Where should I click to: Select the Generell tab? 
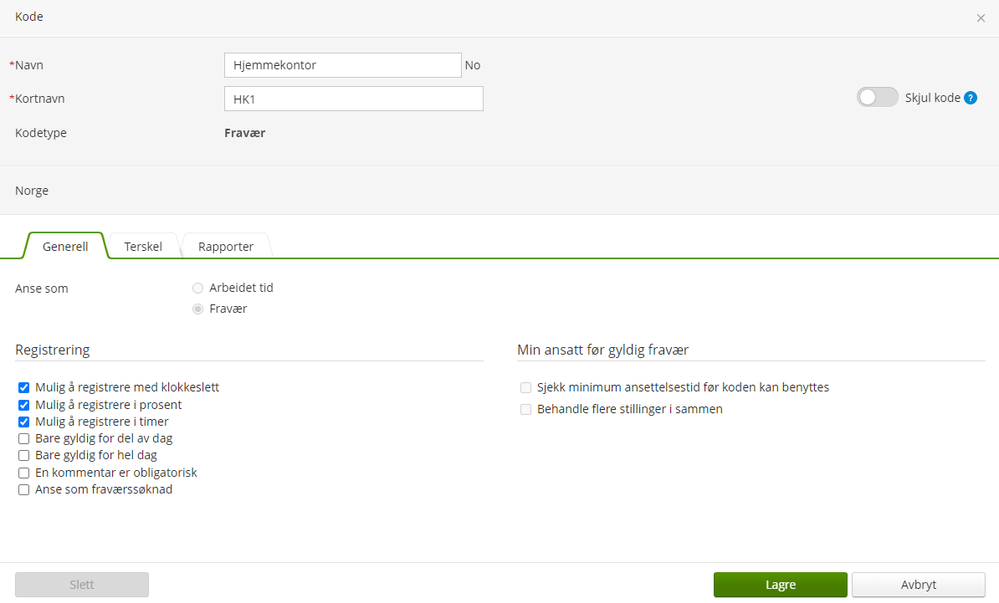pos(66,246)
